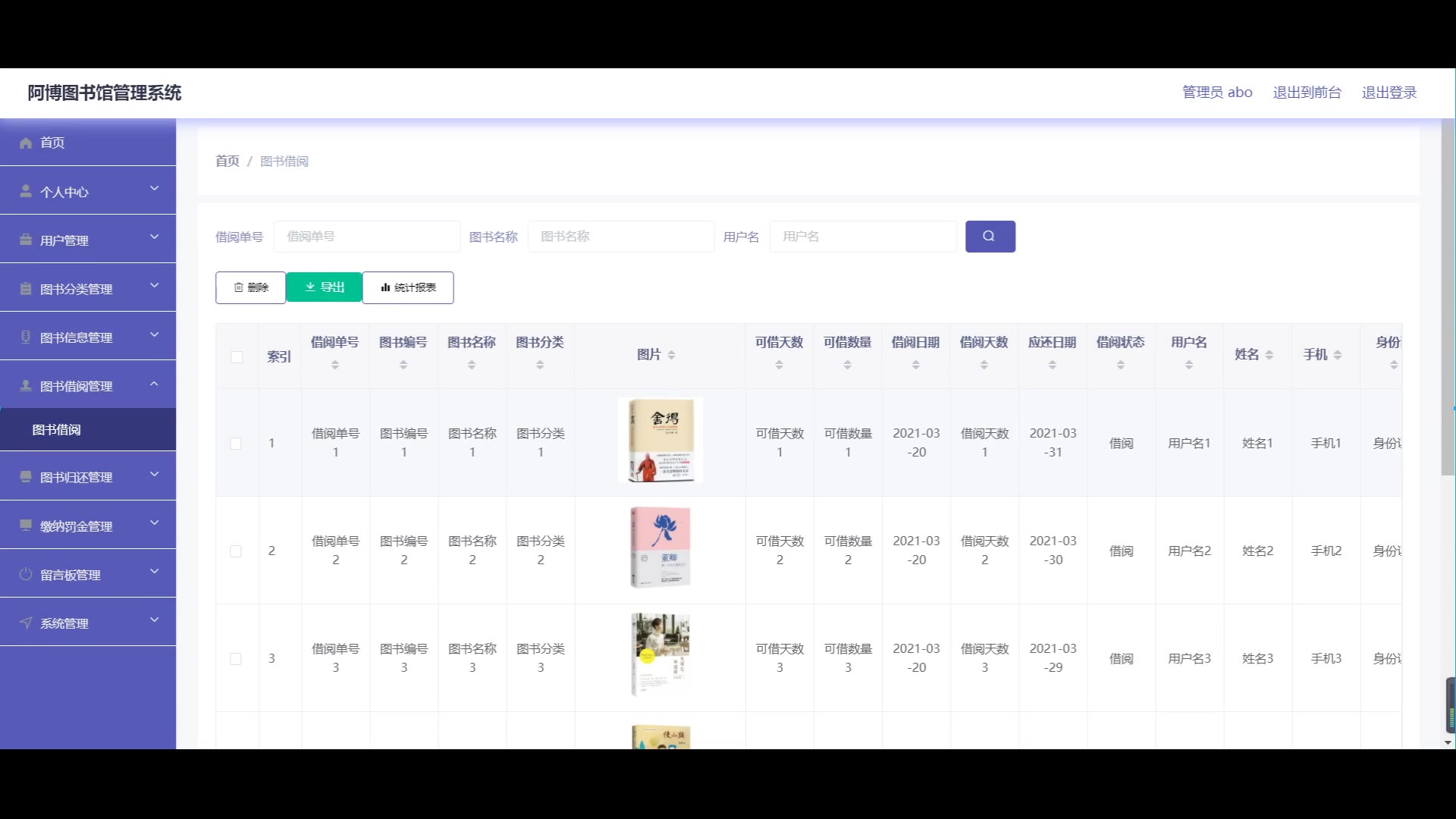Viewport: 1456px width, 819px height.
Task: Open 图书归还管理 in sidebar
Action: pos(76,477)
